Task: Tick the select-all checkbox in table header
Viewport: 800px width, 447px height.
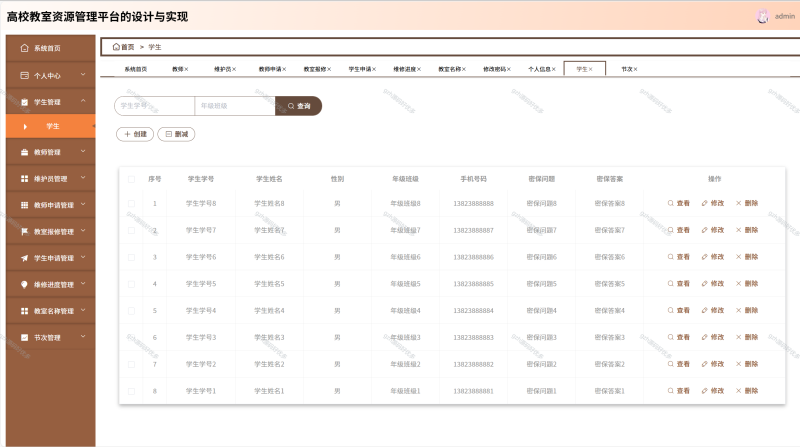Action: [x=131, y=179]
